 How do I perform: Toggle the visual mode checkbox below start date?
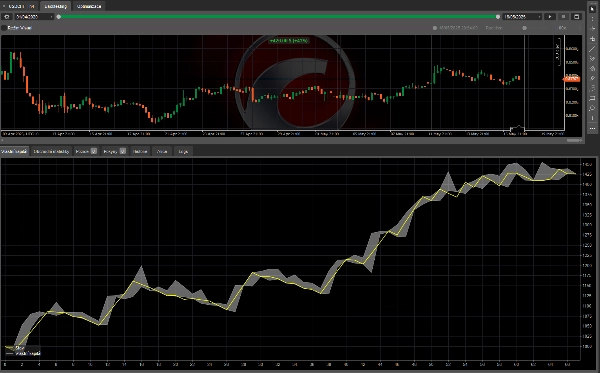click(4, 28)
